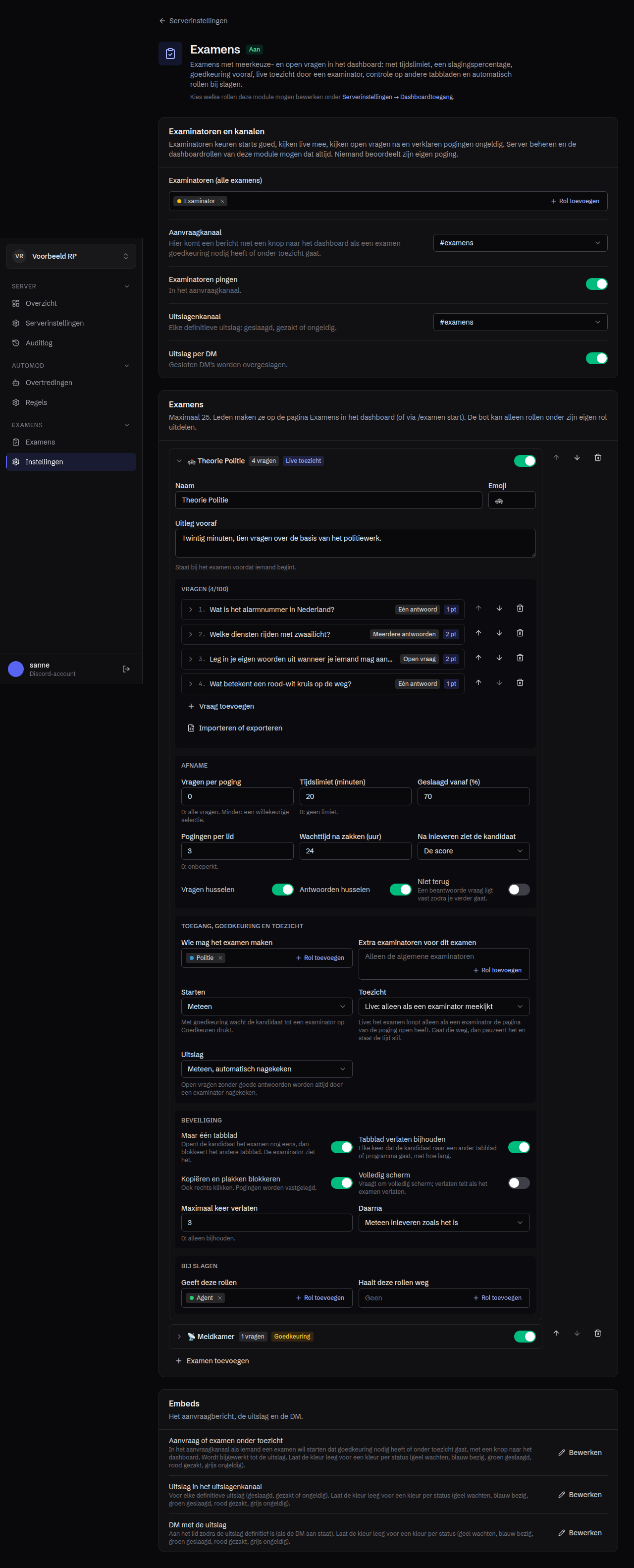Move question 3 open vraag down
Image resolution: width=634 pixels, height=1568 pixels.
pyautogui.click(x=499, y=658)
